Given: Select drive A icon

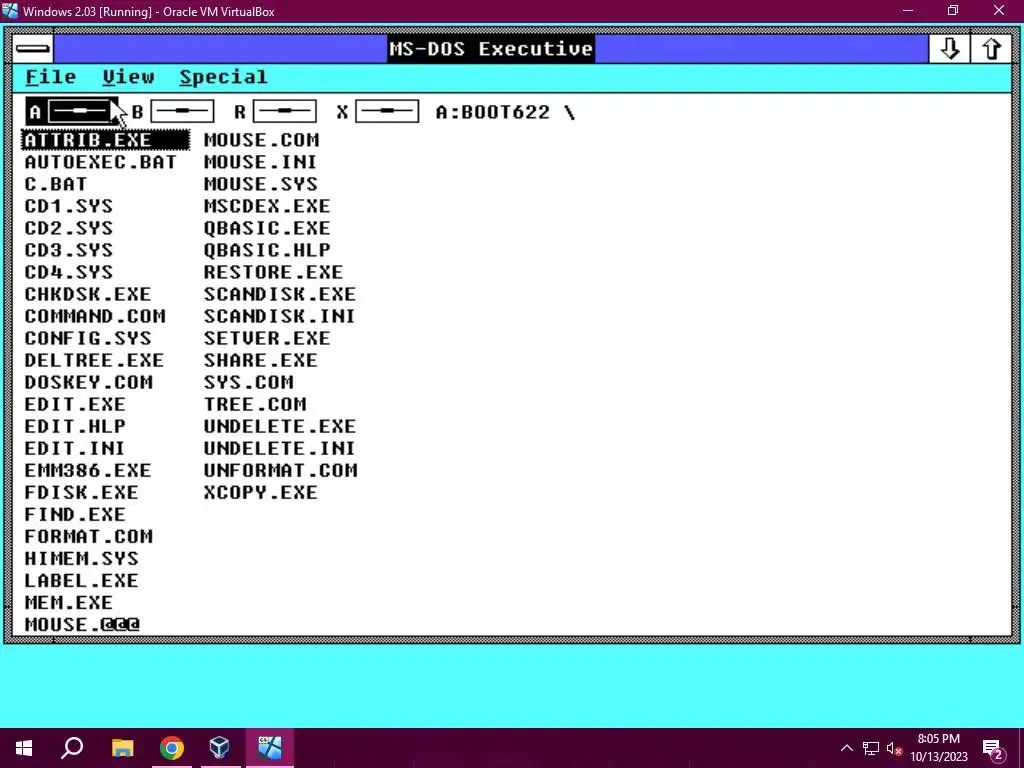Looking at the screenshot, I should pos(72,112).
